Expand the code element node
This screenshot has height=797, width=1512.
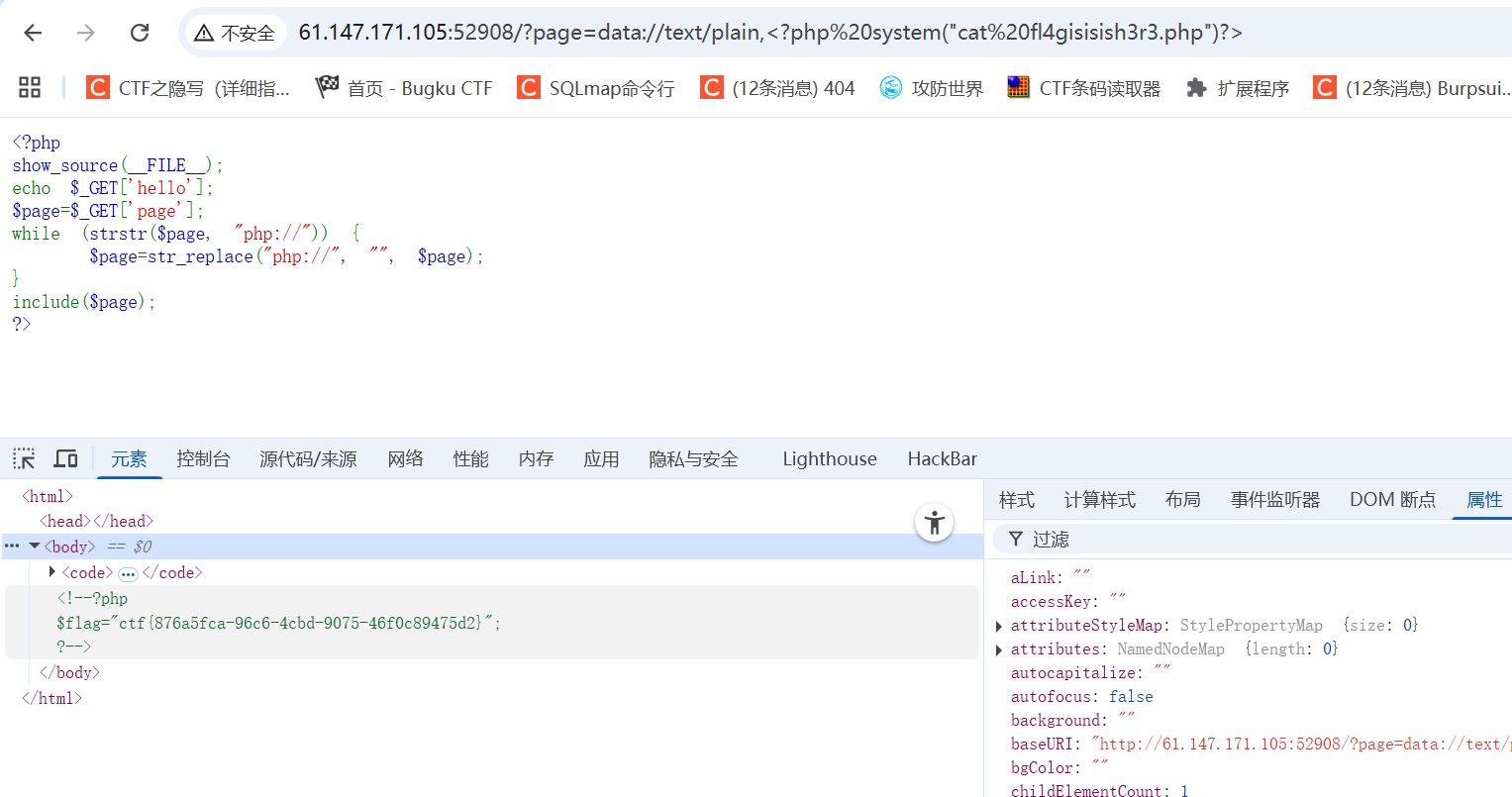click(51, 571)
